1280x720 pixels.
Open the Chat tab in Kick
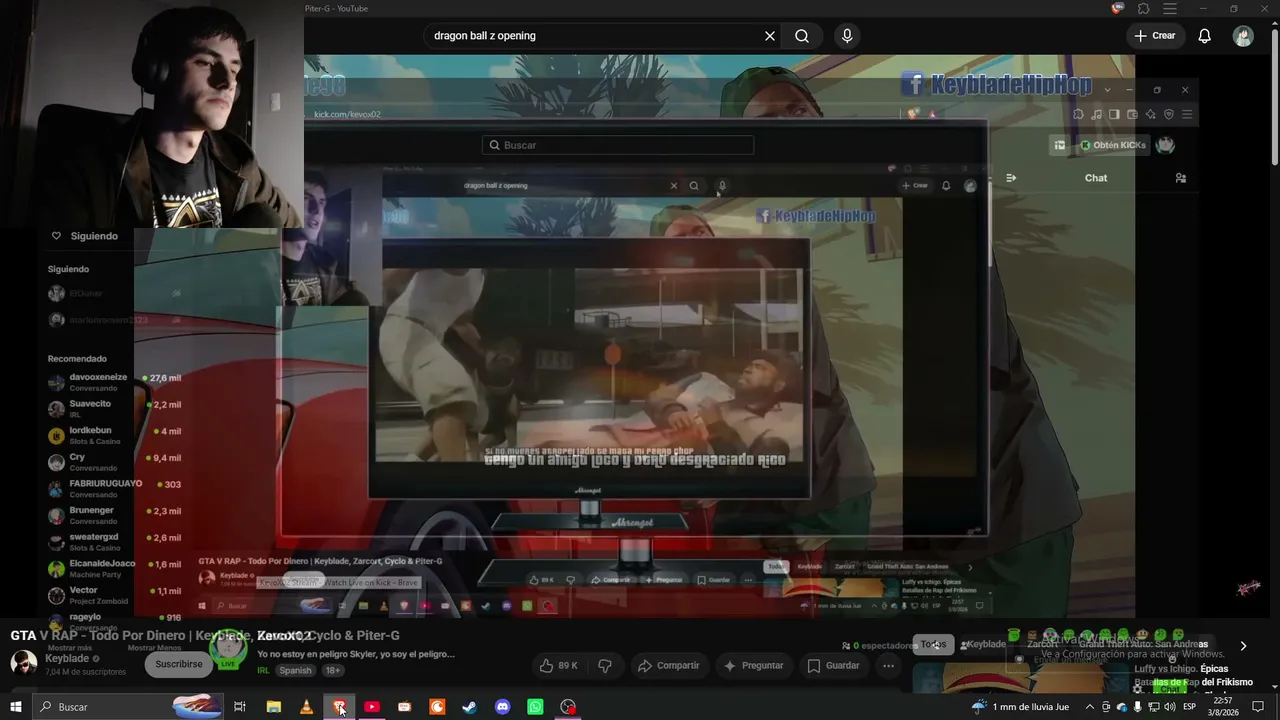1096,178
